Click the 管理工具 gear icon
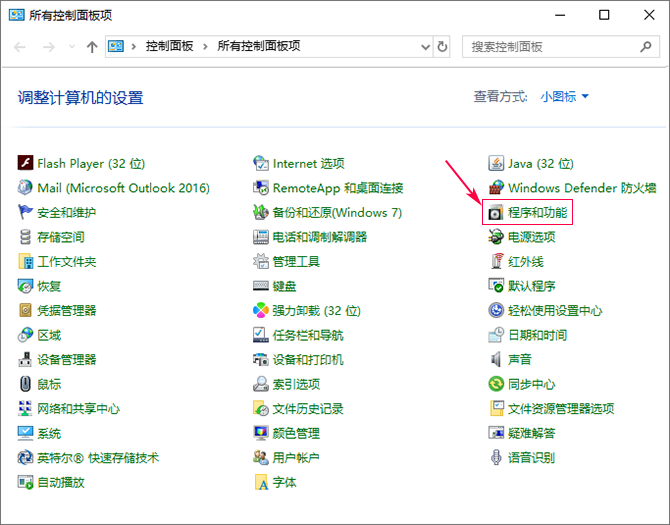 point(261,261)
